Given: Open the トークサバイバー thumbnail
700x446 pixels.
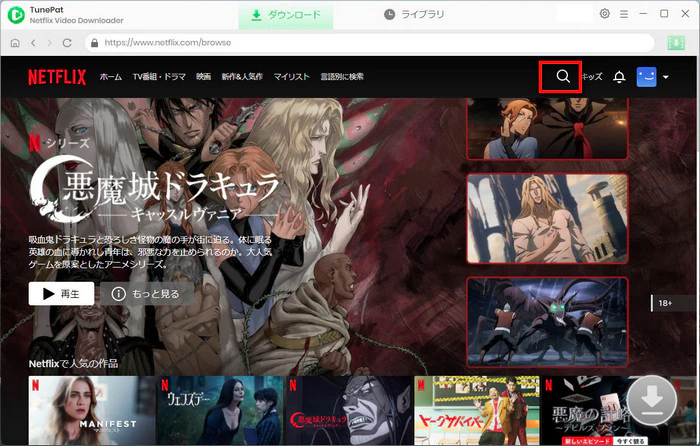Looking at the screenshot, I should click(x=477, y=410).
